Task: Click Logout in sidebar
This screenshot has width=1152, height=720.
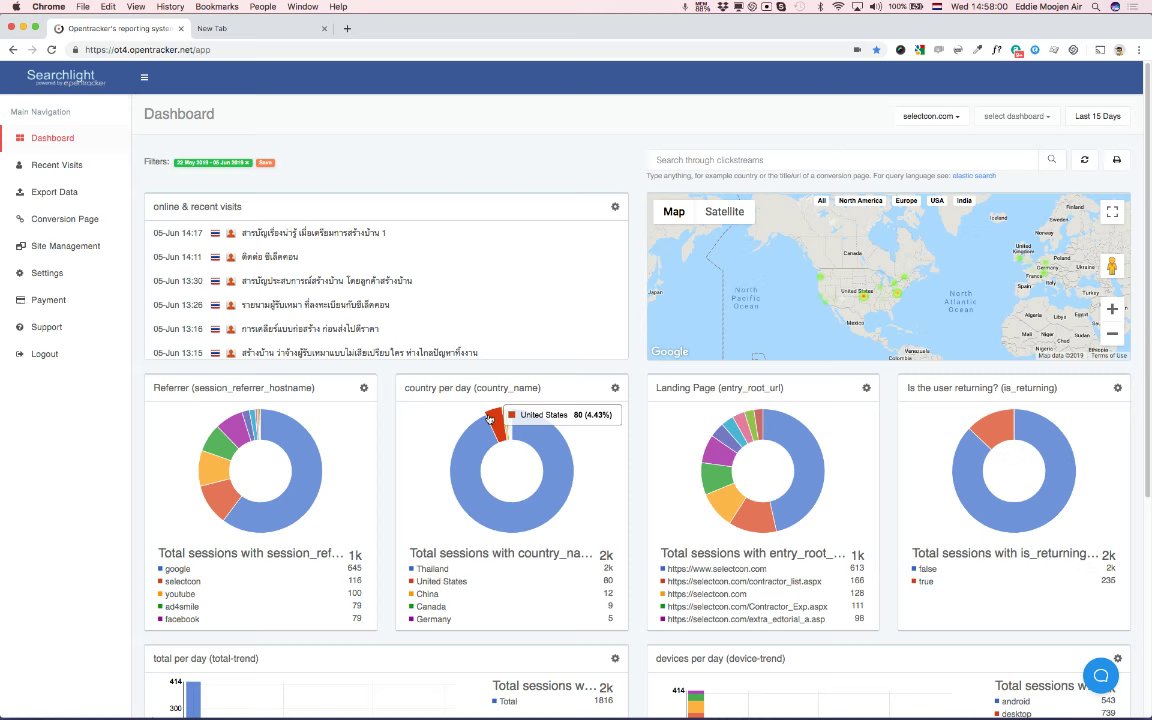Action: (x=44, y=354)
